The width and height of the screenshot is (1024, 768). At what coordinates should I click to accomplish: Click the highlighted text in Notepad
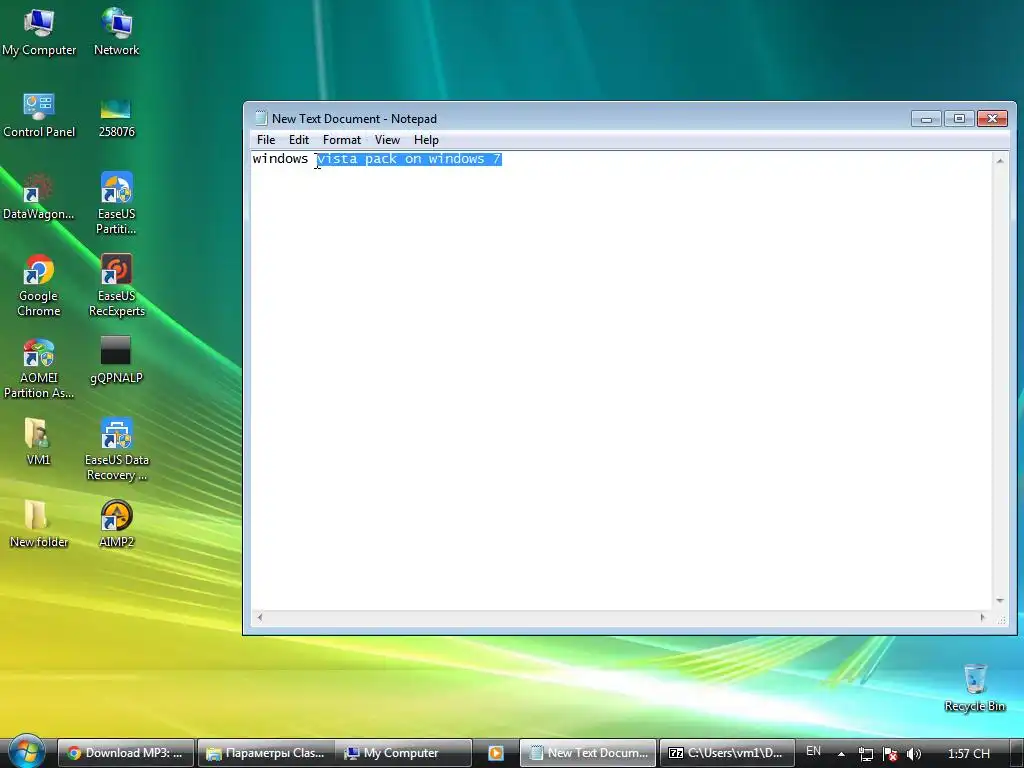tap(409, 159)
